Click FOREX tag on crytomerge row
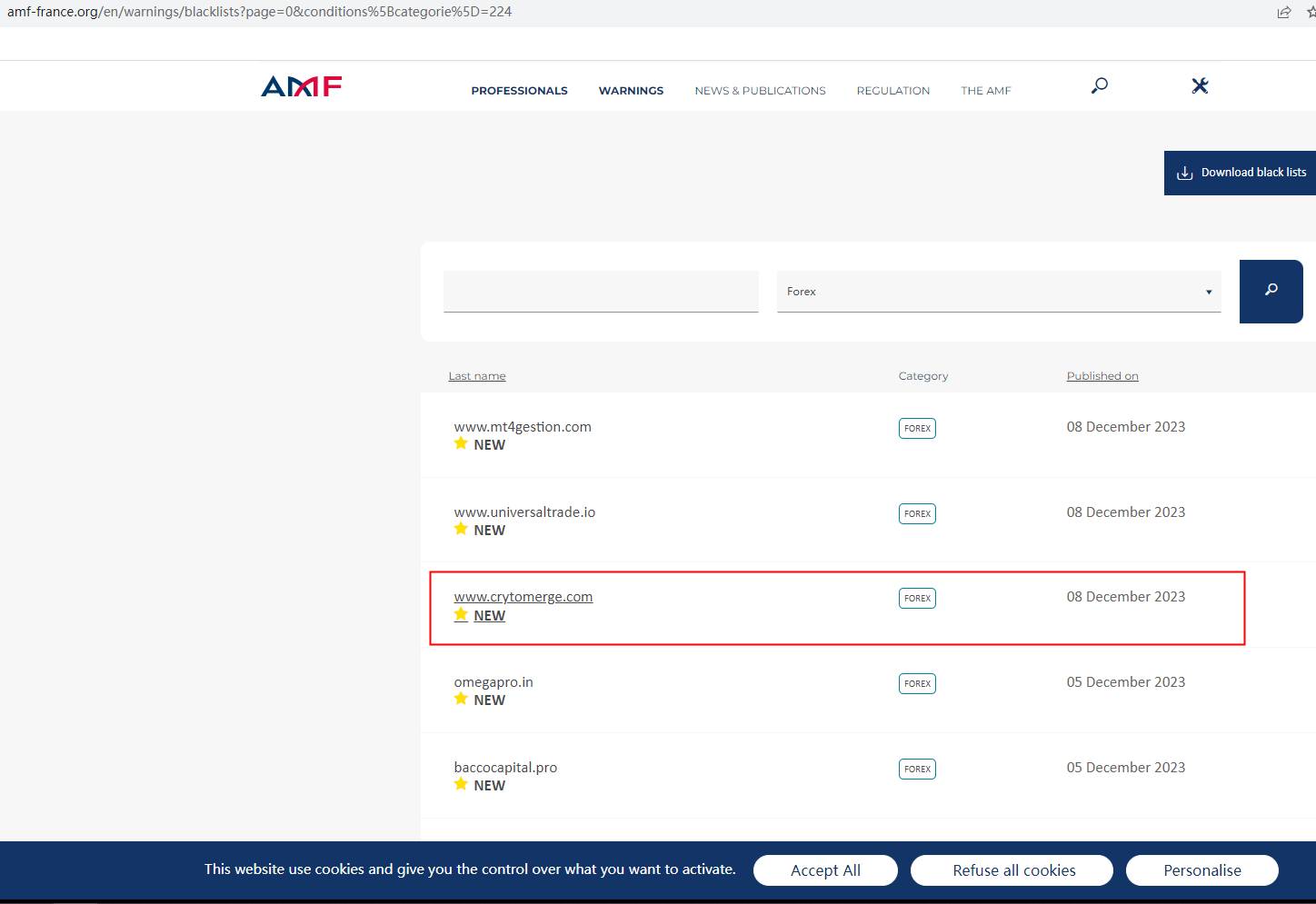 pyautogui.click(x=917, y=598)
